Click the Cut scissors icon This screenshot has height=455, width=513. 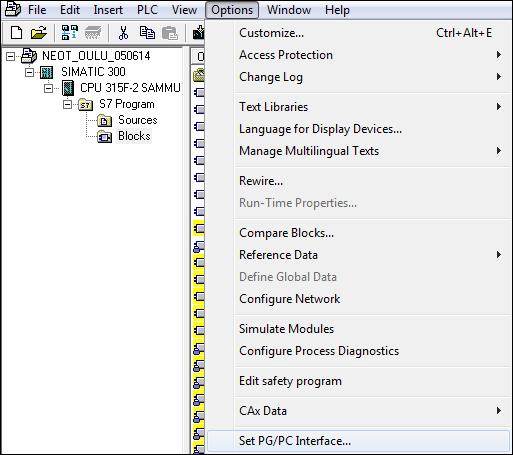click(x=123, y=33)
